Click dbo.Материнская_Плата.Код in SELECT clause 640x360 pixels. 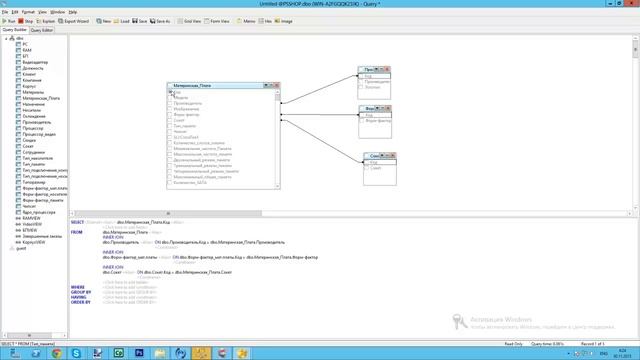143,222
